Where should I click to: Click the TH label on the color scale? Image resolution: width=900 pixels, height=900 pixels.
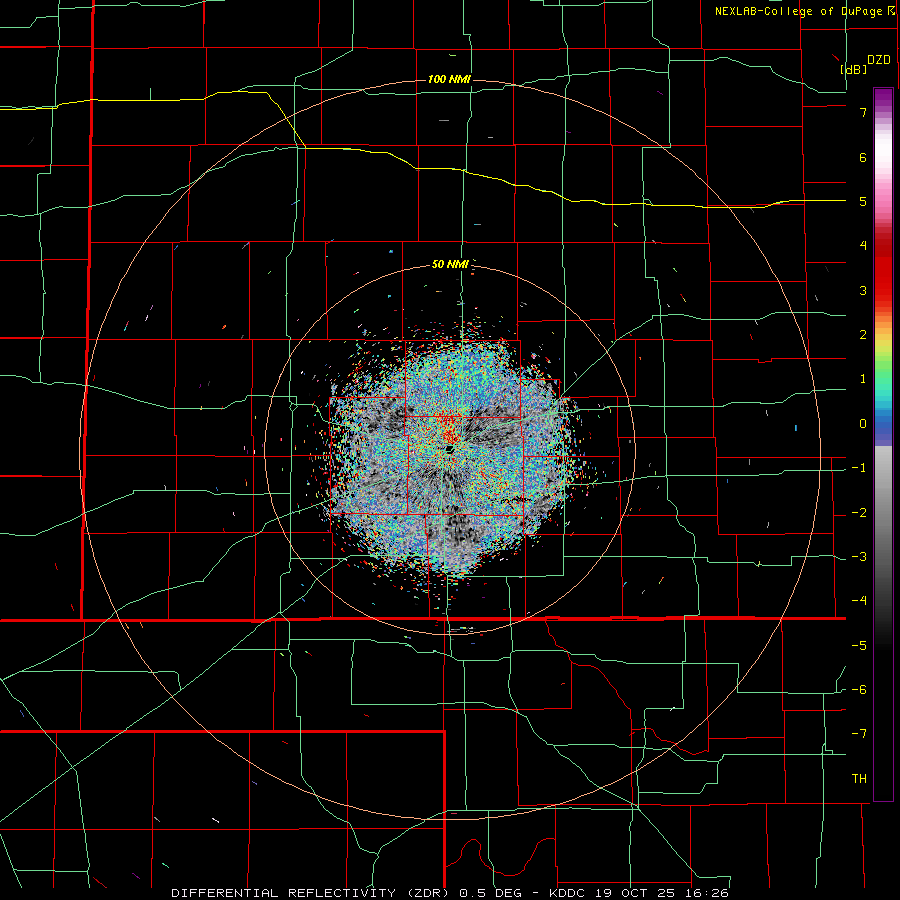(x=859, y=779)
